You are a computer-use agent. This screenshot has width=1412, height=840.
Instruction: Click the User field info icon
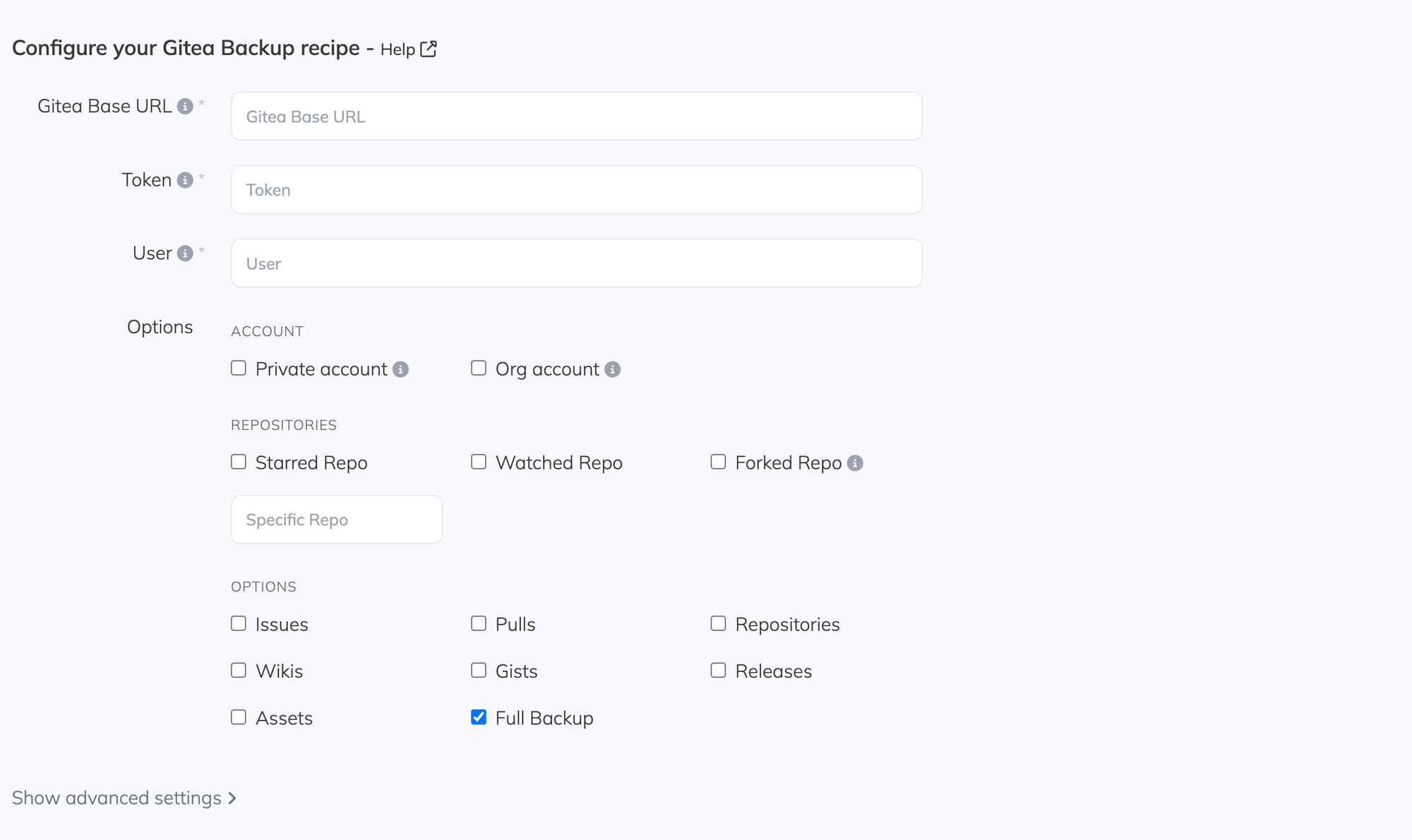click(185, 253)
